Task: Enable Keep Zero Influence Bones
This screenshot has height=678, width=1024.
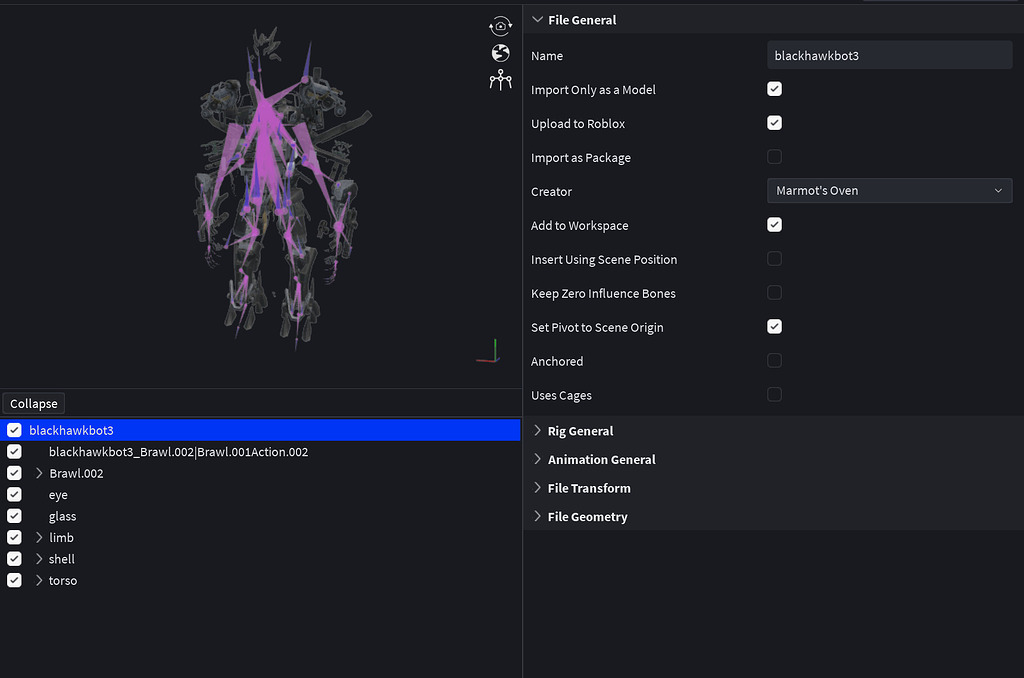Action: tap(775, 293)
